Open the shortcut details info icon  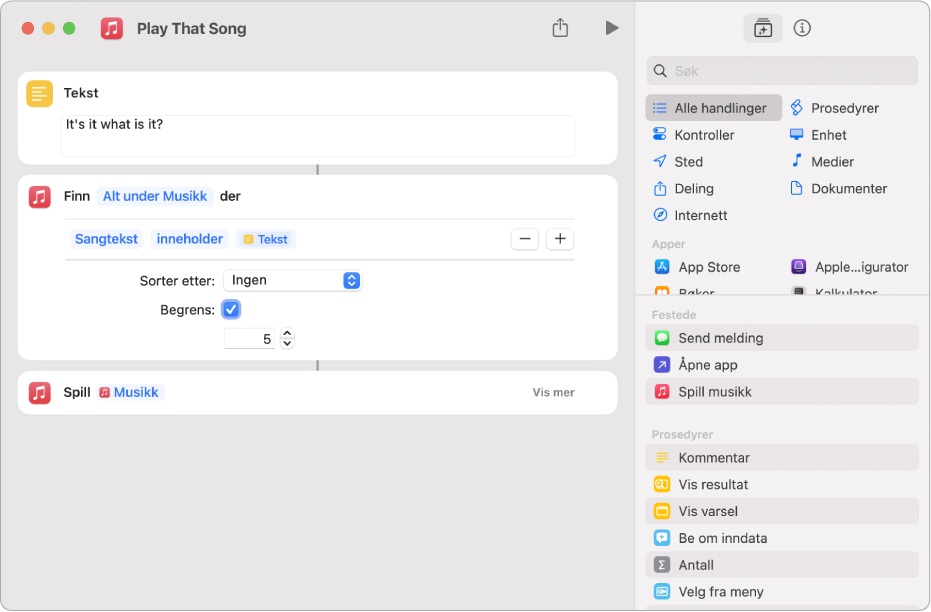click(802, 28)
